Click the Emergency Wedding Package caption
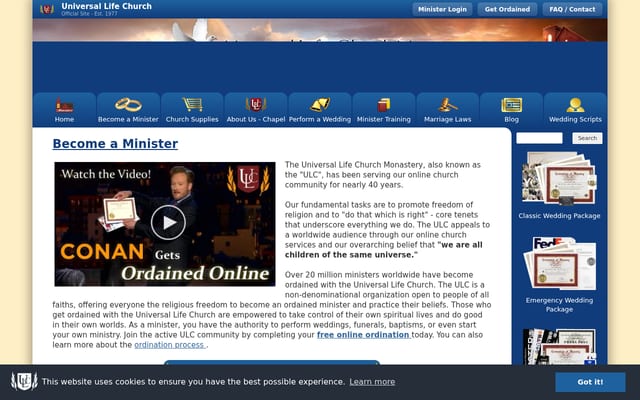The width and height of the screenshot is (640, 400). tap(559, 304)
